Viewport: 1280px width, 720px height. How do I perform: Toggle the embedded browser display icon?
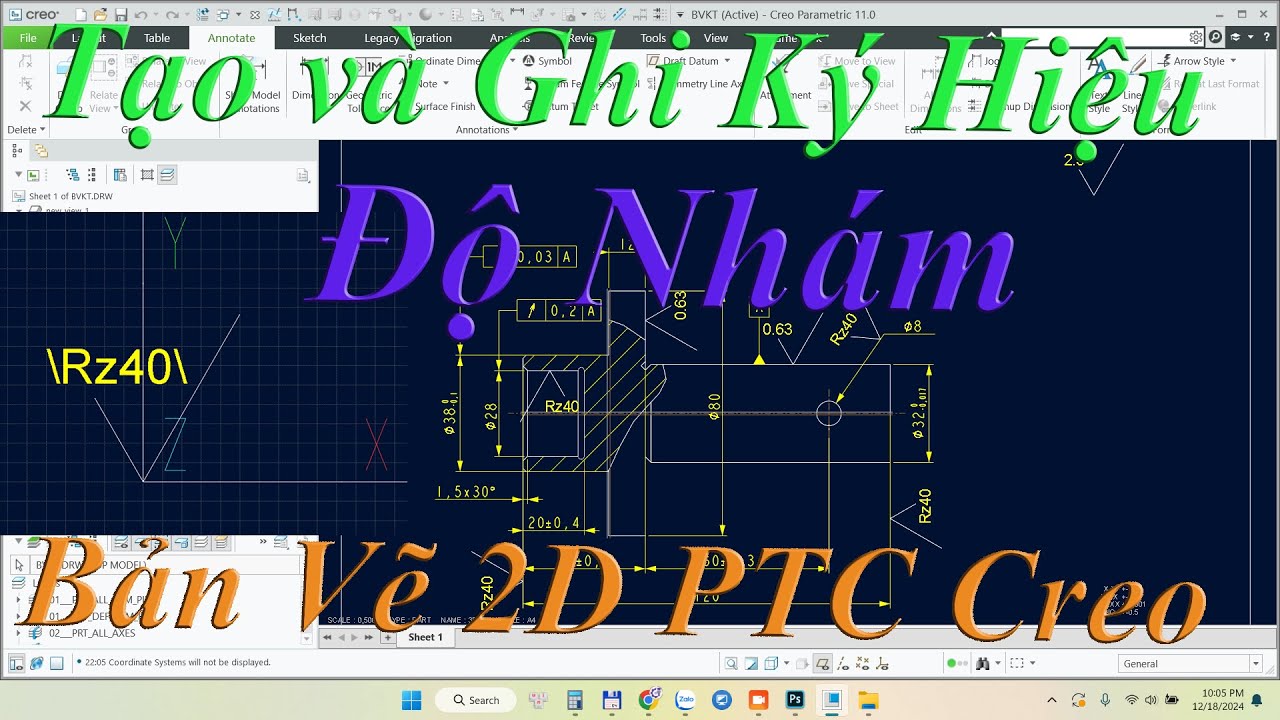pyautogui.click(x=37, y=663)
